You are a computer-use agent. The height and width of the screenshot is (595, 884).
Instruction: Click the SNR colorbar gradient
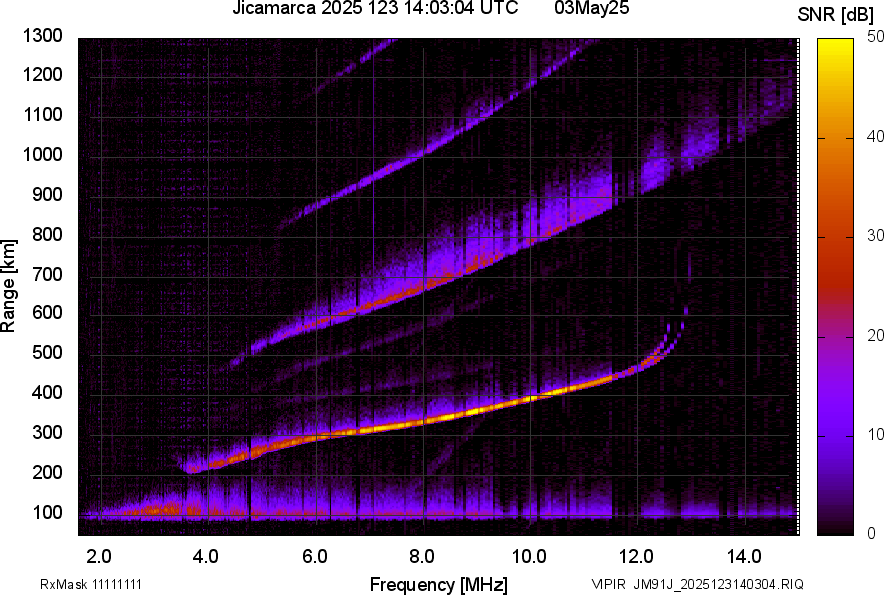click(x=835, y=287)
